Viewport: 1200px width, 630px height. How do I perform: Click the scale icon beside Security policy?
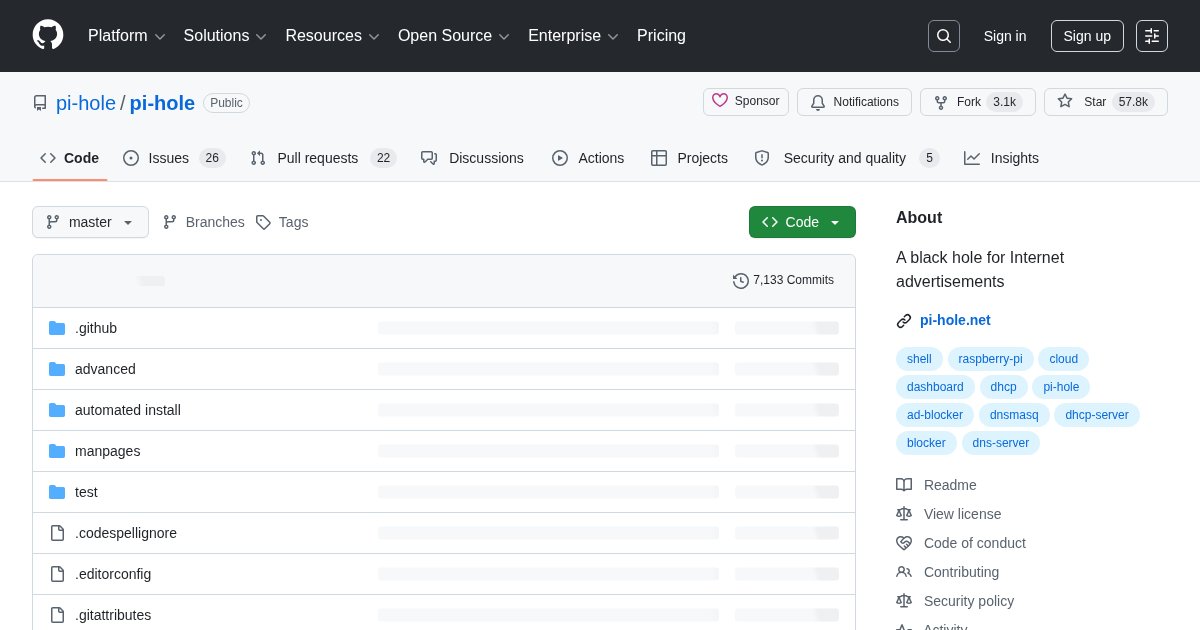(x=904, y=601)
